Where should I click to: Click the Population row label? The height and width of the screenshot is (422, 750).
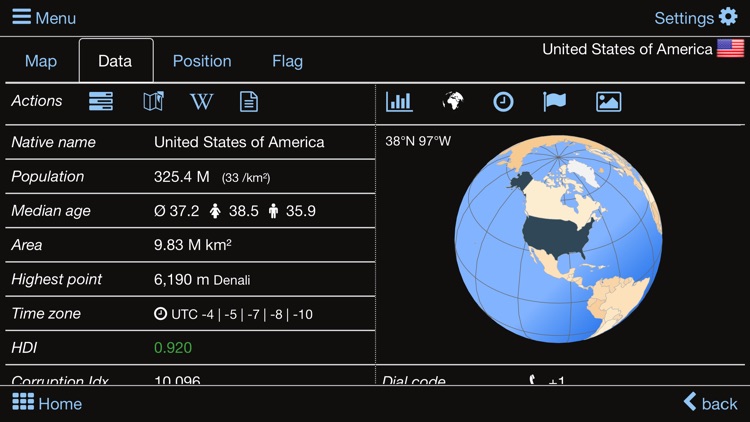click(47, 177)
